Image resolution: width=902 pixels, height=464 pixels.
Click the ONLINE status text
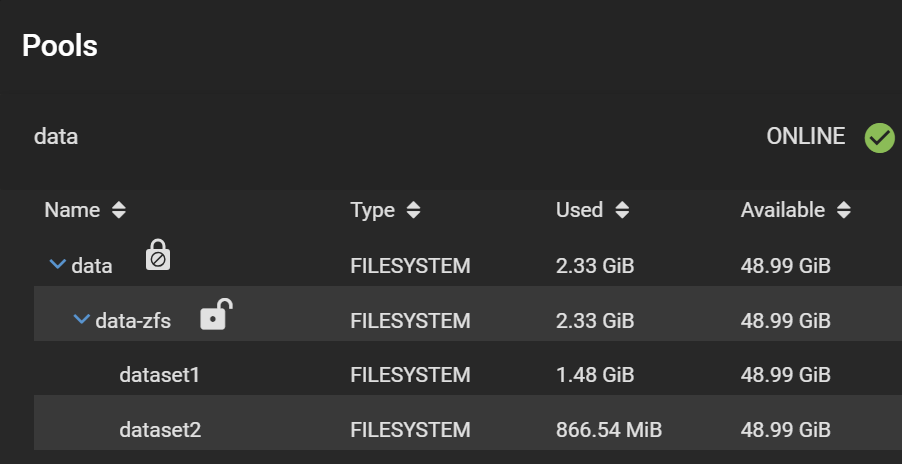tap(805, 136)
